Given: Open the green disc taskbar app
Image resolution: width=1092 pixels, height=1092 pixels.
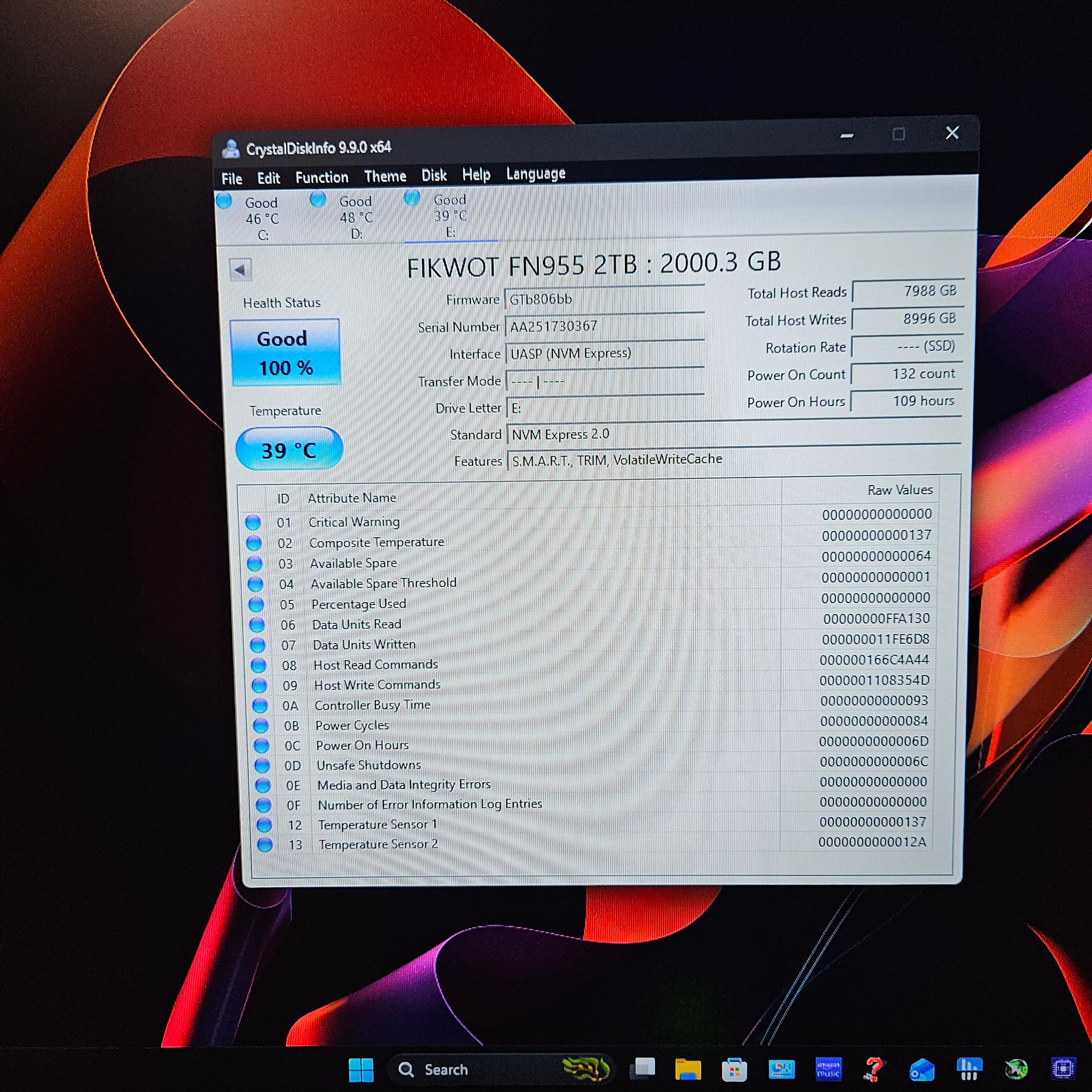Looking at the screenshot, I should pos(1016,1070).
